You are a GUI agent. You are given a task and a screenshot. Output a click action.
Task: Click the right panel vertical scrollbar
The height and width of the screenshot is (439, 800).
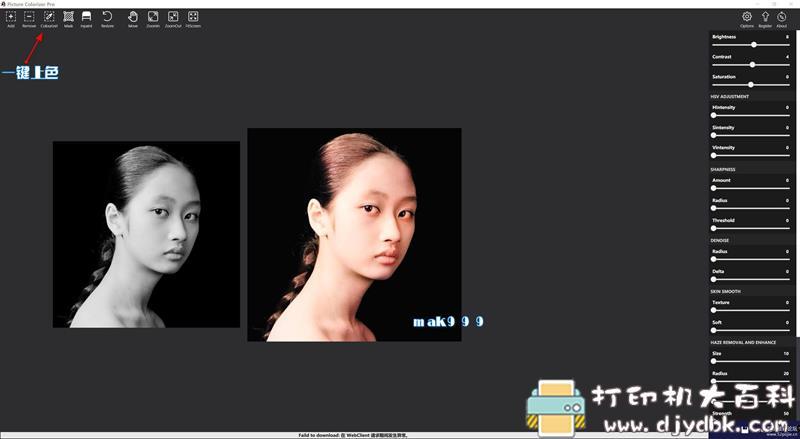click(x=797, y=184)
